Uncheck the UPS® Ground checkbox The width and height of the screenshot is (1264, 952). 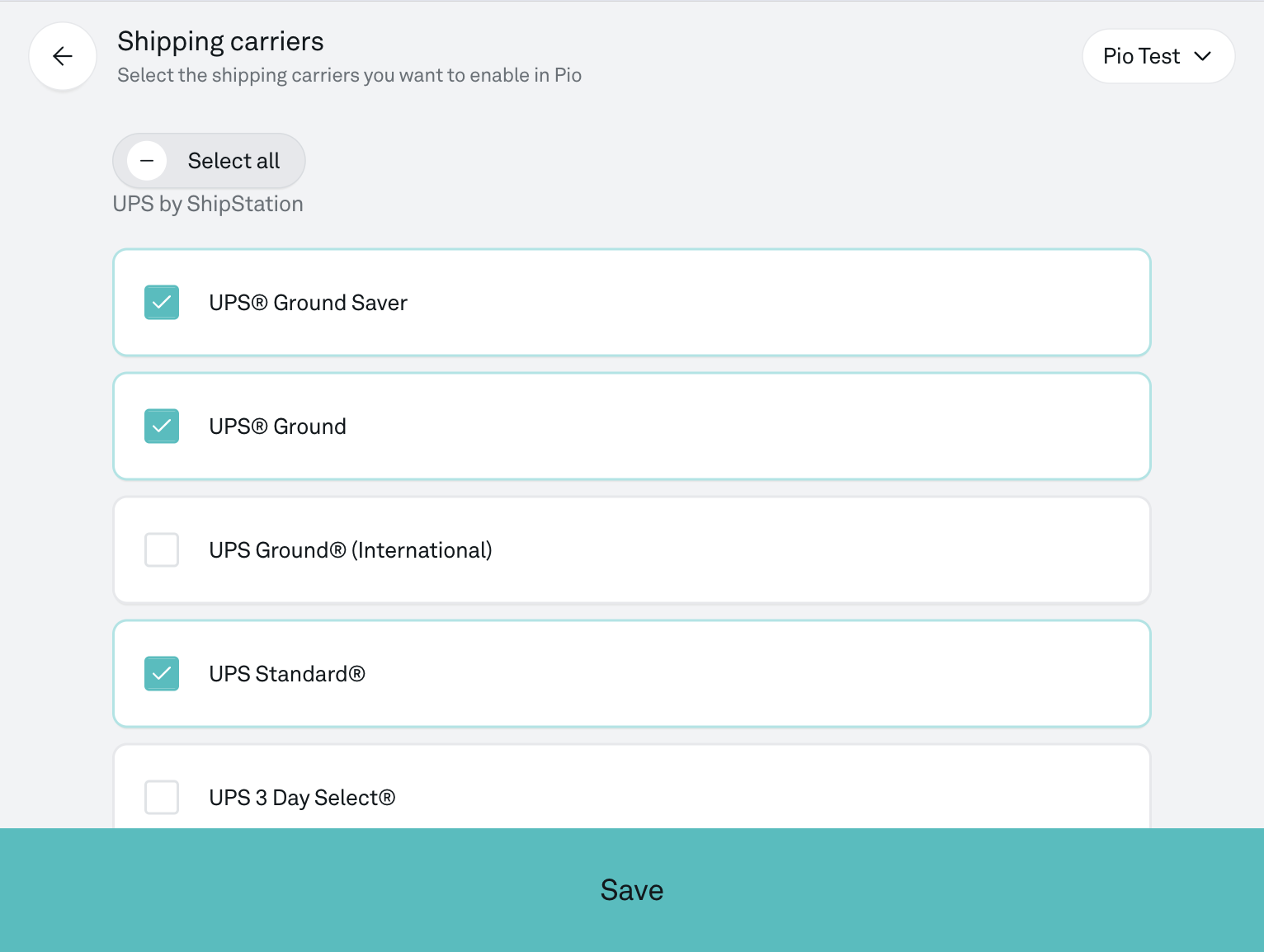click(162, 427)
